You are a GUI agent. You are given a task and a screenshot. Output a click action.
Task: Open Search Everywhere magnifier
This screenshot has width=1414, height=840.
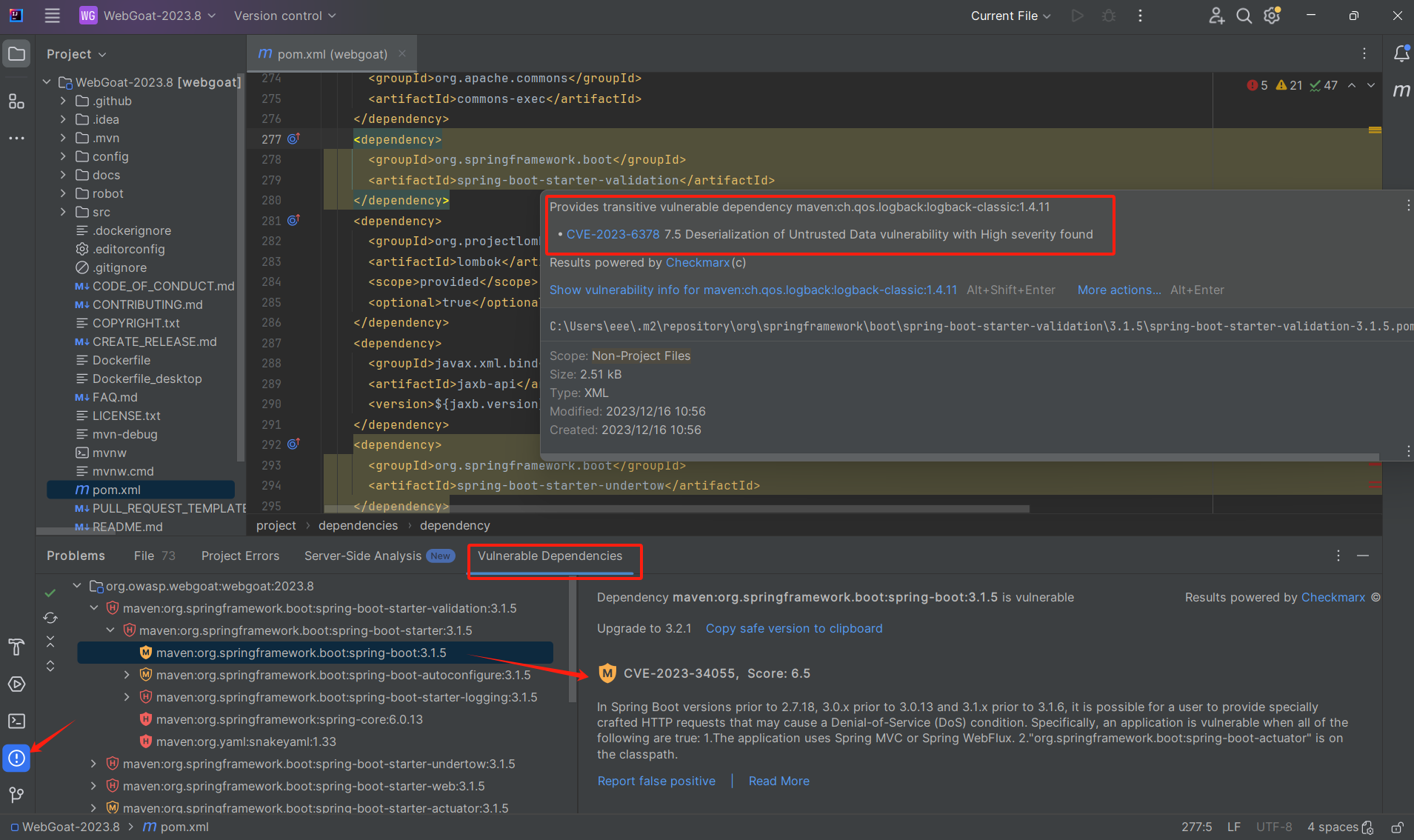click(x=1244, y=16)
